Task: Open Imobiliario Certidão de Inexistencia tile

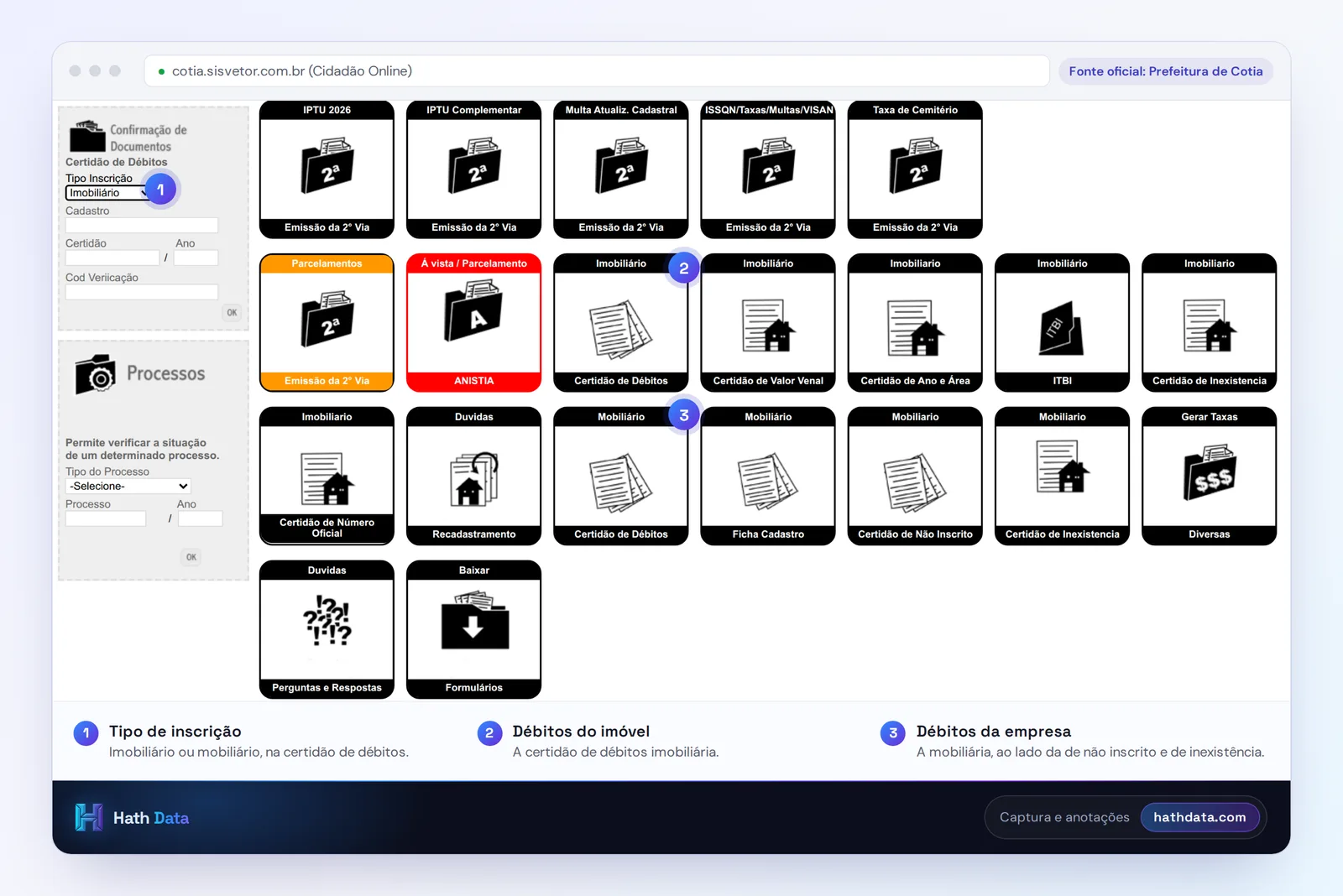Action: 1210,323
